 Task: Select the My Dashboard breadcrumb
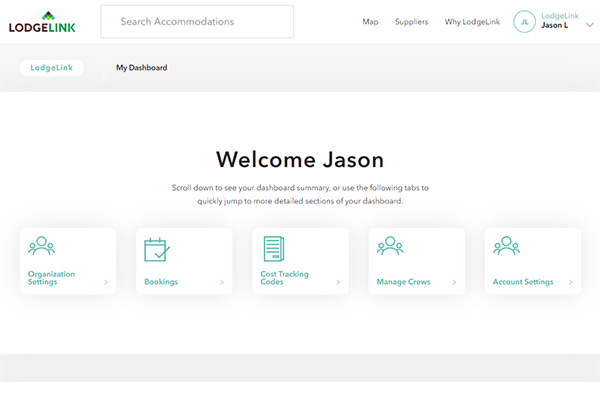(142, 68)
